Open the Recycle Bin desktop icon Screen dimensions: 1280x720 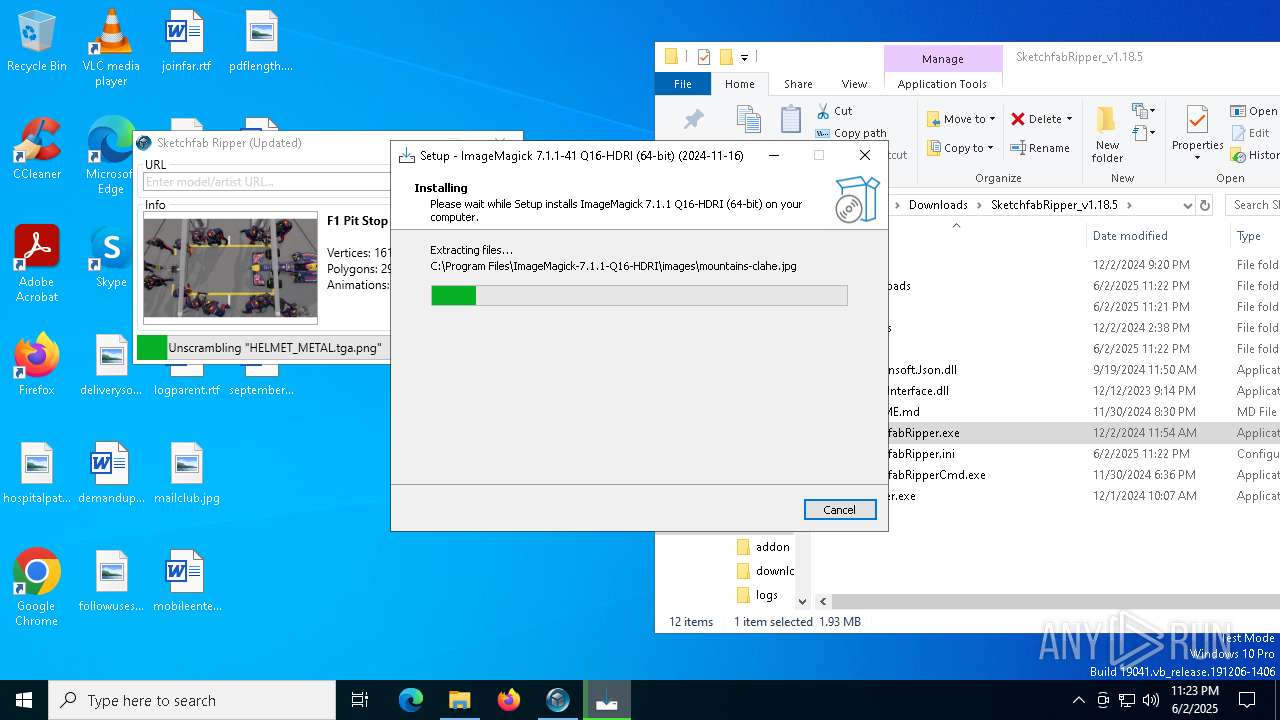pyautogui.click(x=36, y=40)
